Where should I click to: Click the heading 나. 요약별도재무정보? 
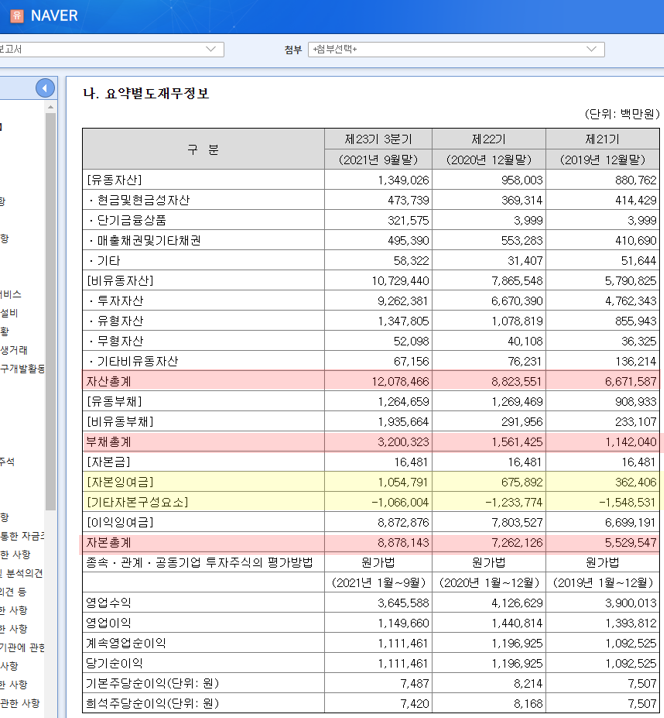[x=146, y=93]
